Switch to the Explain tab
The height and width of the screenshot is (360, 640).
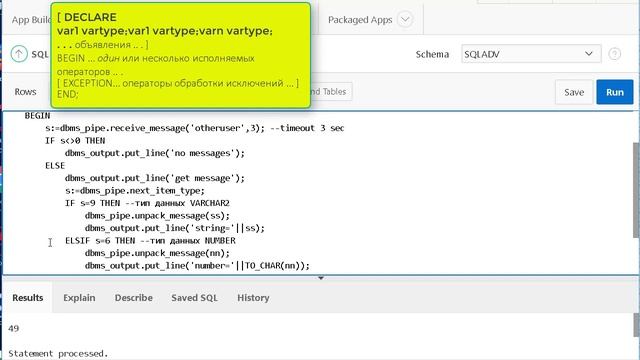coord(79,298)
